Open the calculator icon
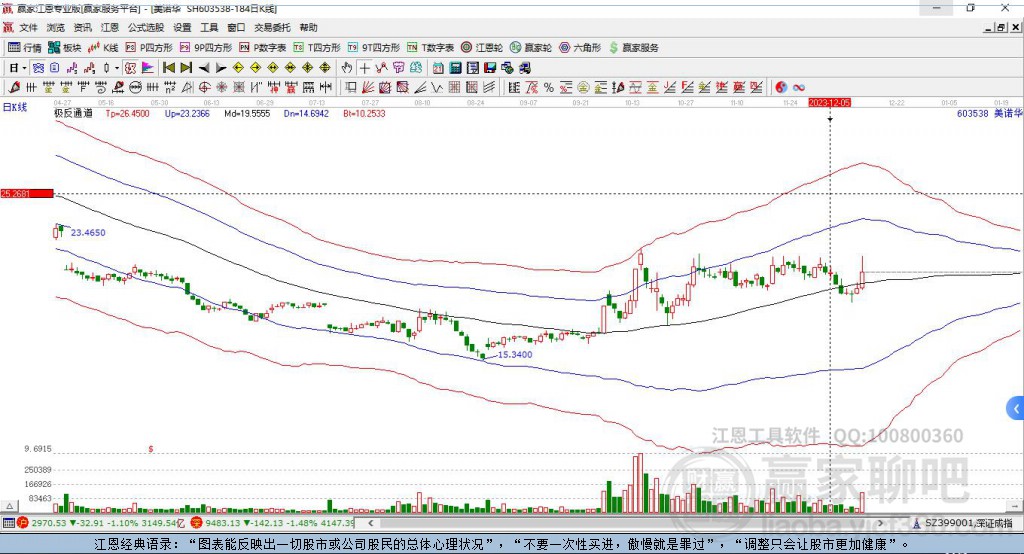The image size is (1024, 554). pos(455,68)
